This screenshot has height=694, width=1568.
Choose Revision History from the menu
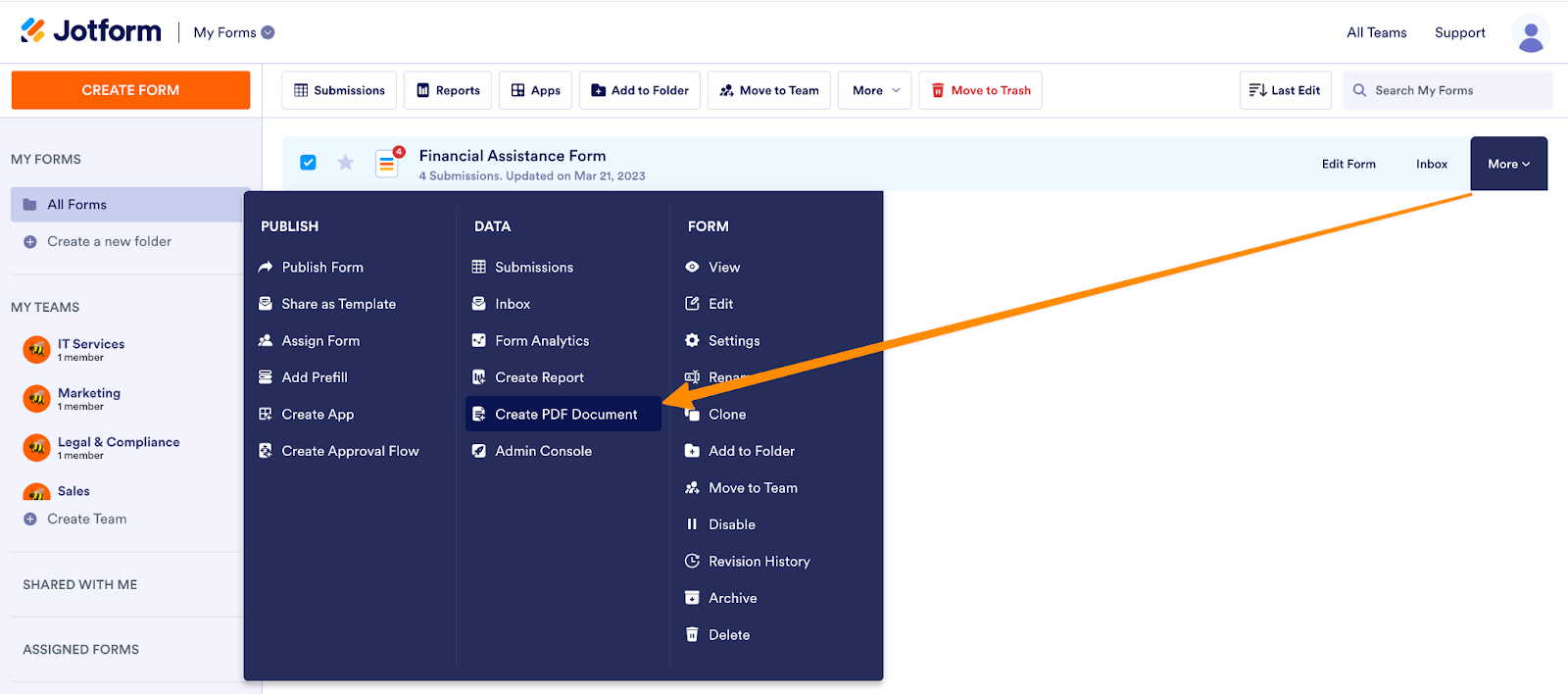(759, 562)
